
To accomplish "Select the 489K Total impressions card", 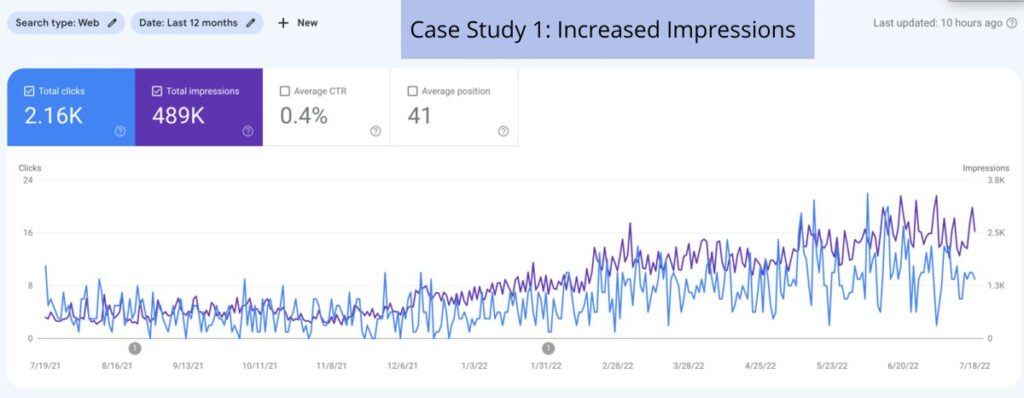I will click(199, 107).
